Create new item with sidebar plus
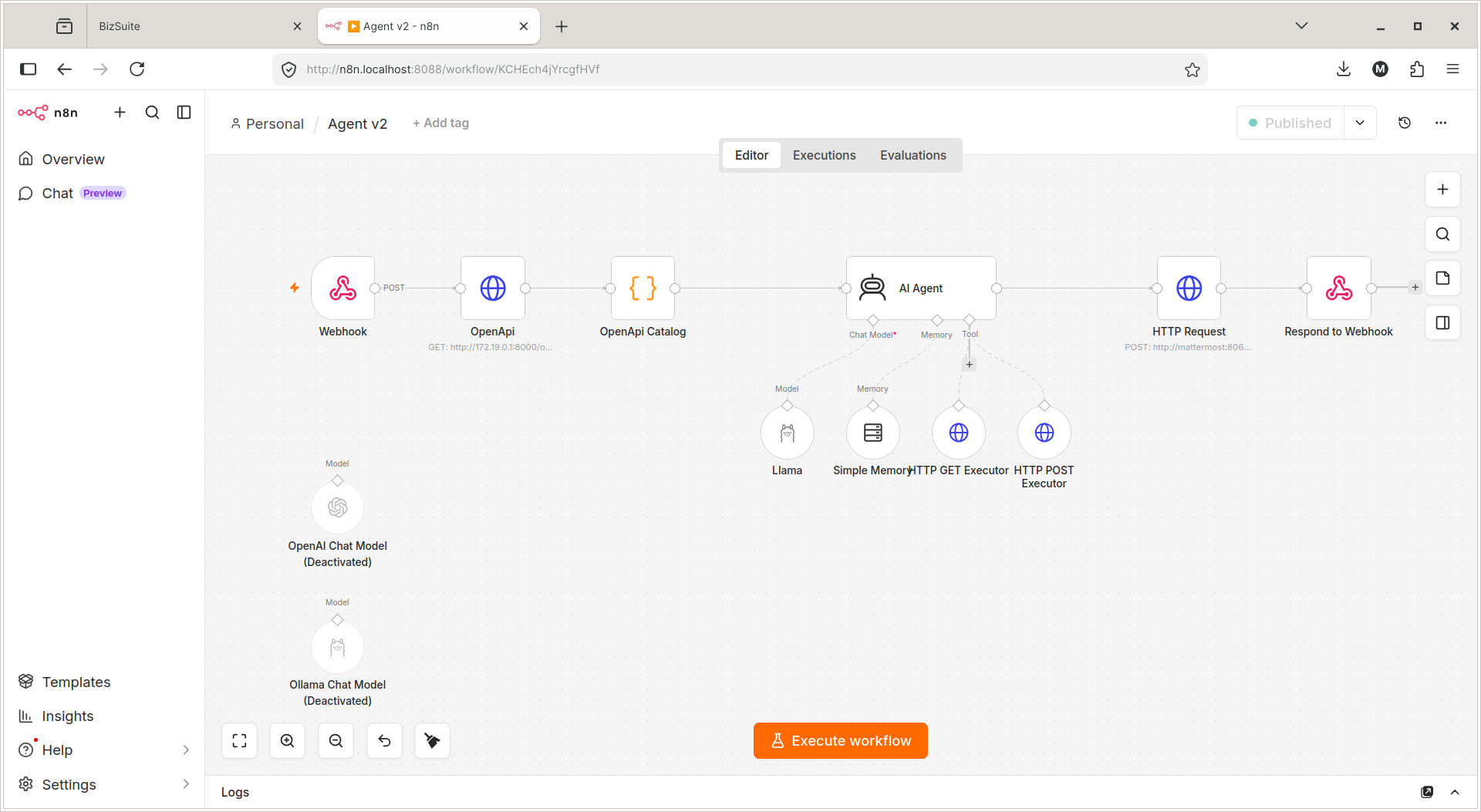This screenshot has width=1481, height=812. pos(120,113)
